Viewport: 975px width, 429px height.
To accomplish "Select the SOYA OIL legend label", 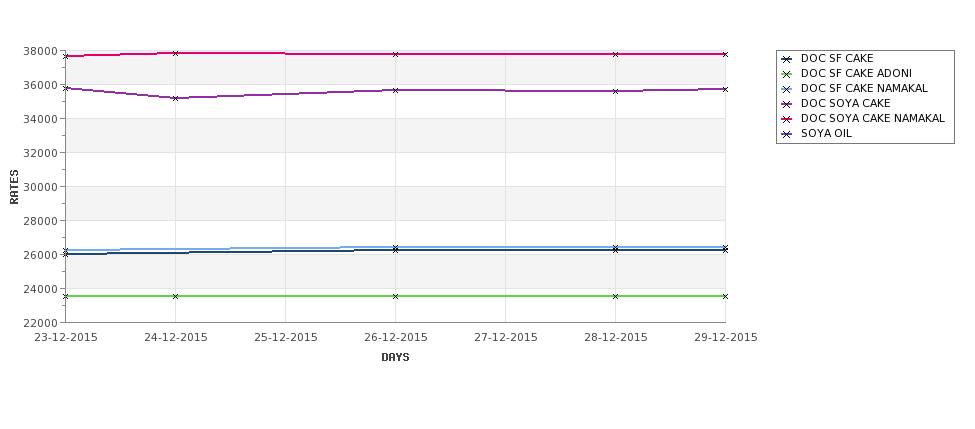I will tap(826, 134).
